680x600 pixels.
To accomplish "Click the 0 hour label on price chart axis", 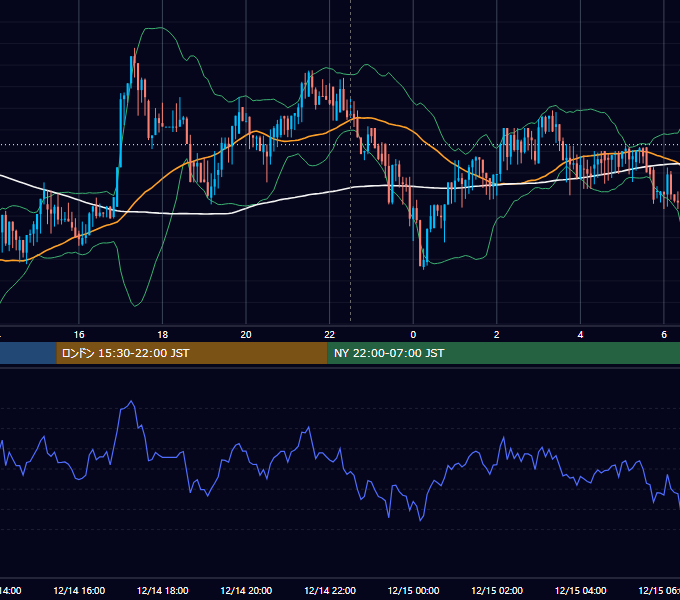I will [x=413, y=335].
